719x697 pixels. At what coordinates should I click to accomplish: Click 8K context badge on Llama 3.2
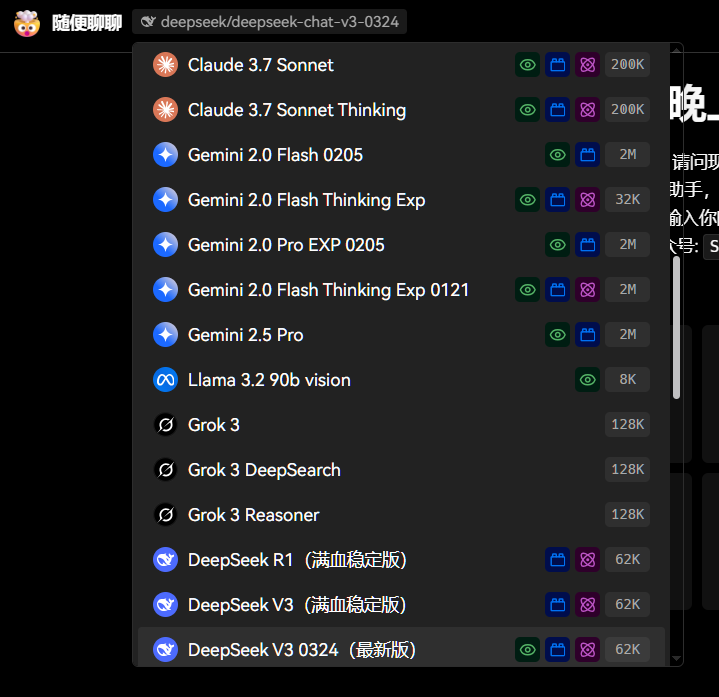(x=627, y=379)
